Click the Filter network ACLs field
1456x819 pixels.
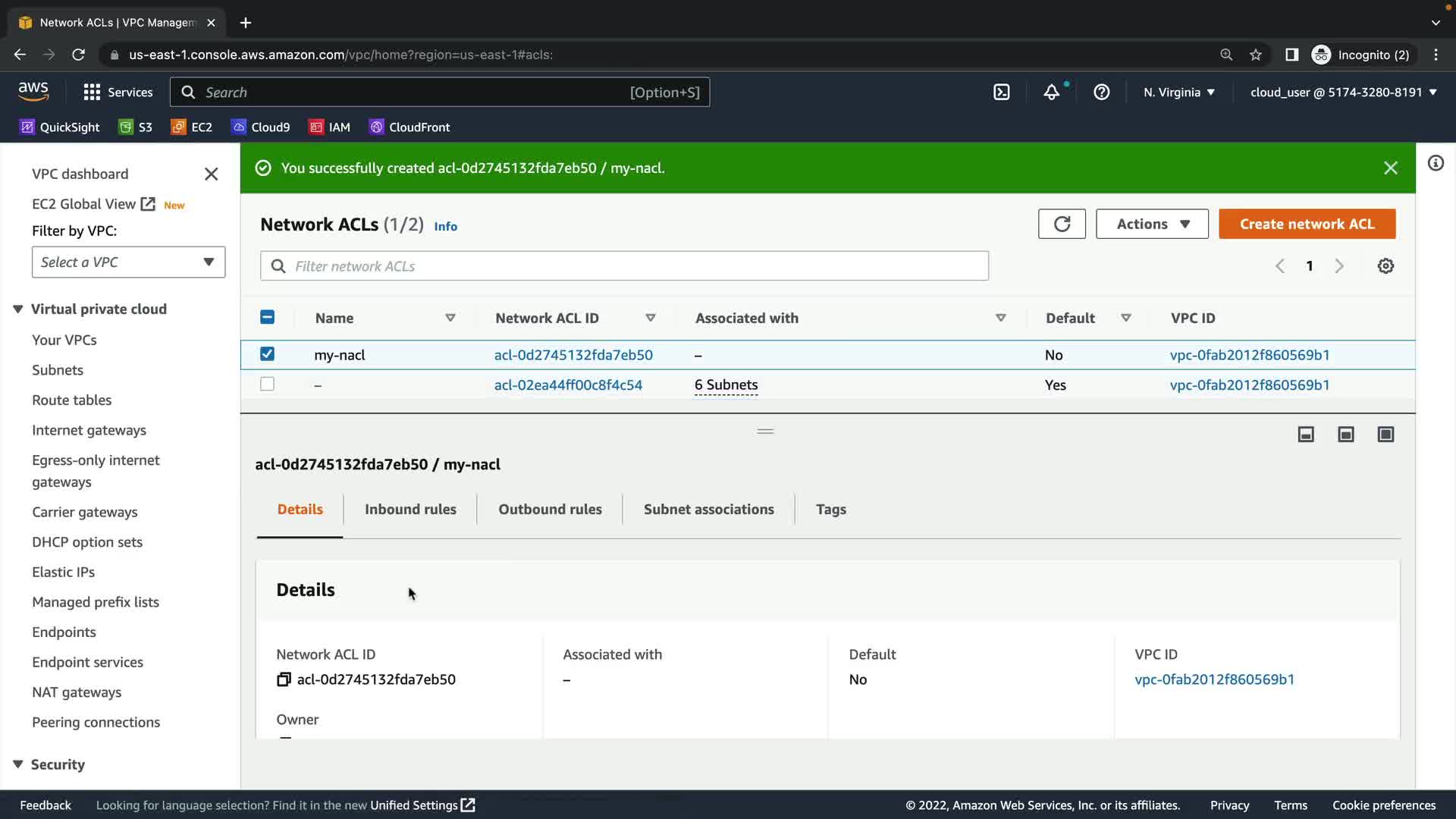tap(624, 266)
